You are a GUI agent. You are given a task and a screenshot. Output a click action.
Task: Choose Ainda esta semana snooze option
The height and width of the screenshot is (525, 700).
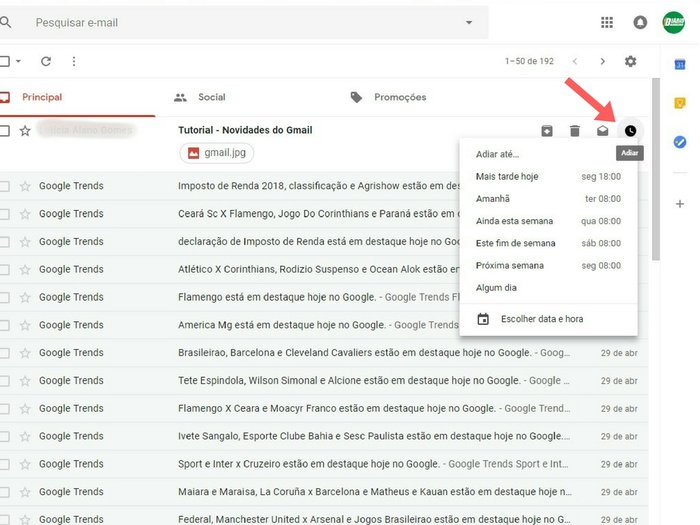(548, 221)
